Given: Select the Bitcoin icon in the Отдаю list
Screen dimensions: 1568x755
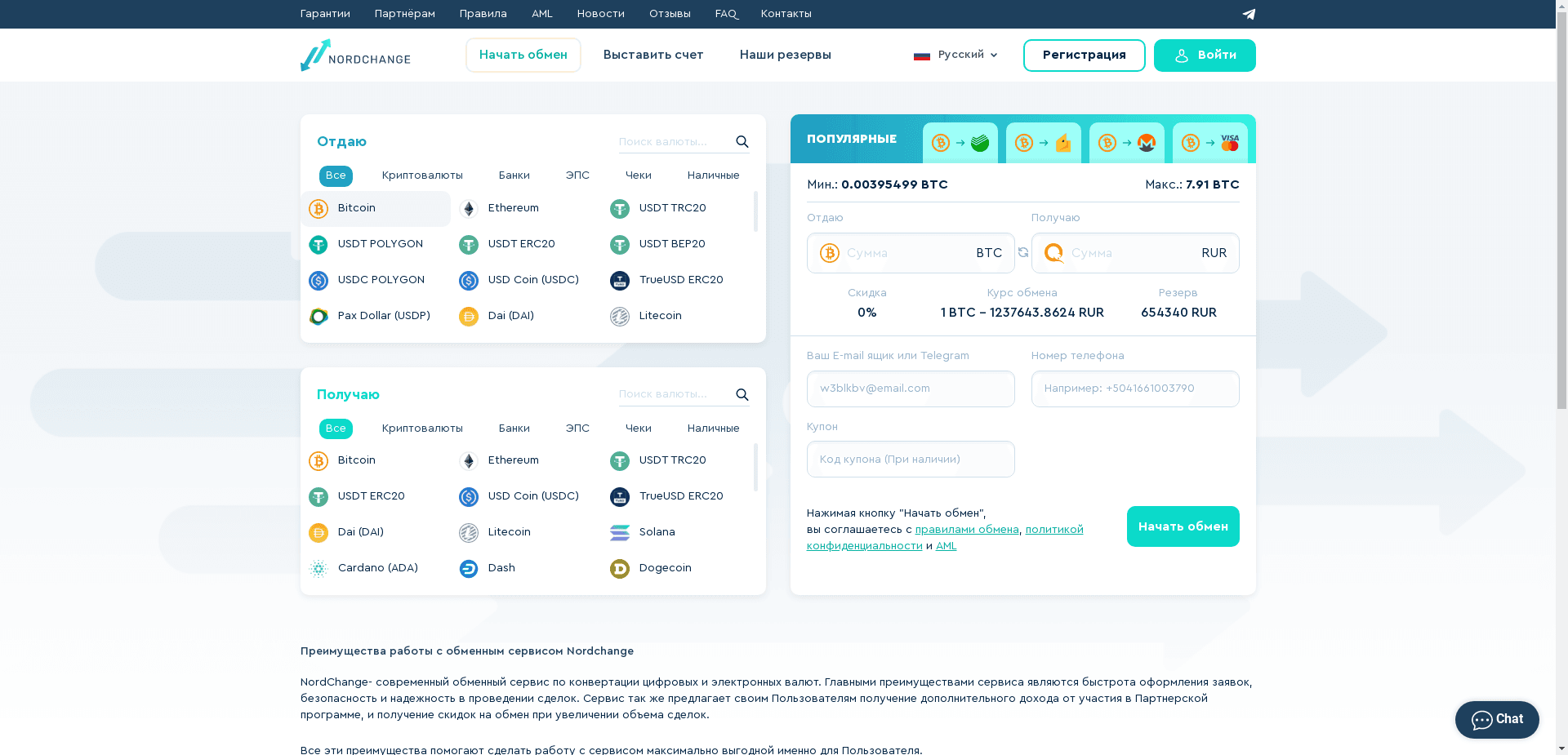Looking at the screenshot, I should pos(318,209).
